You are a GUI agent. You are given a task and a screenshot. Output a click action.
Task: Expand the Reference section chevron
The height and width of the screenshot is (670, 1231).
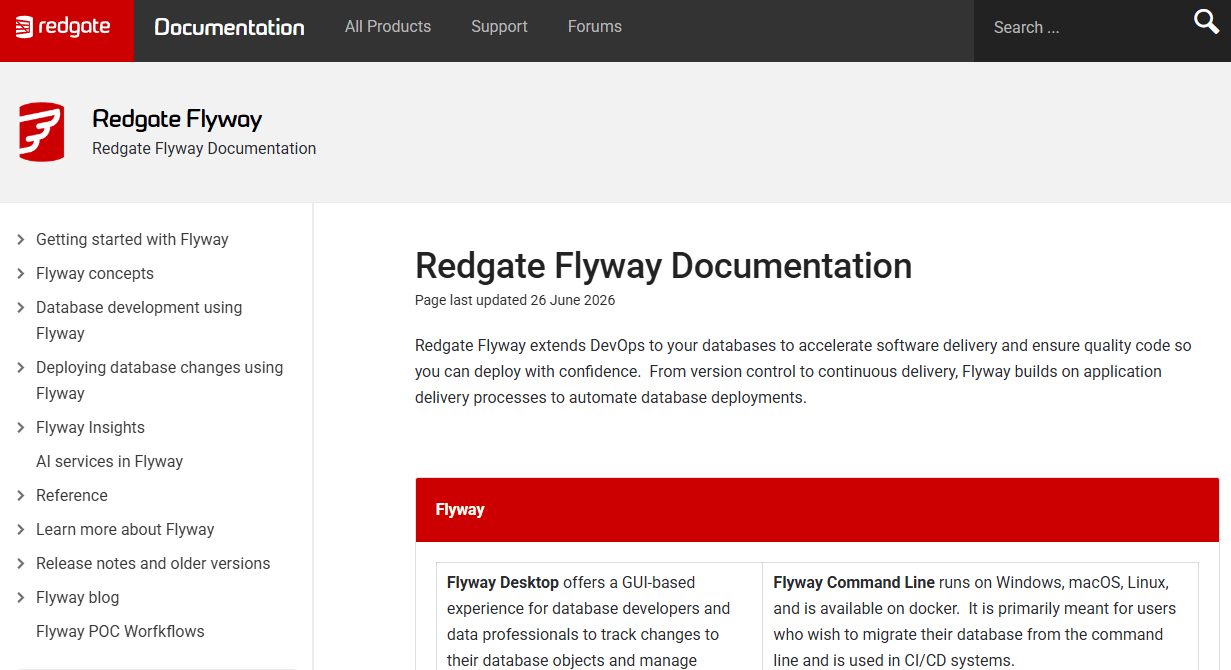pyautogui.click(x=21, y=496)
